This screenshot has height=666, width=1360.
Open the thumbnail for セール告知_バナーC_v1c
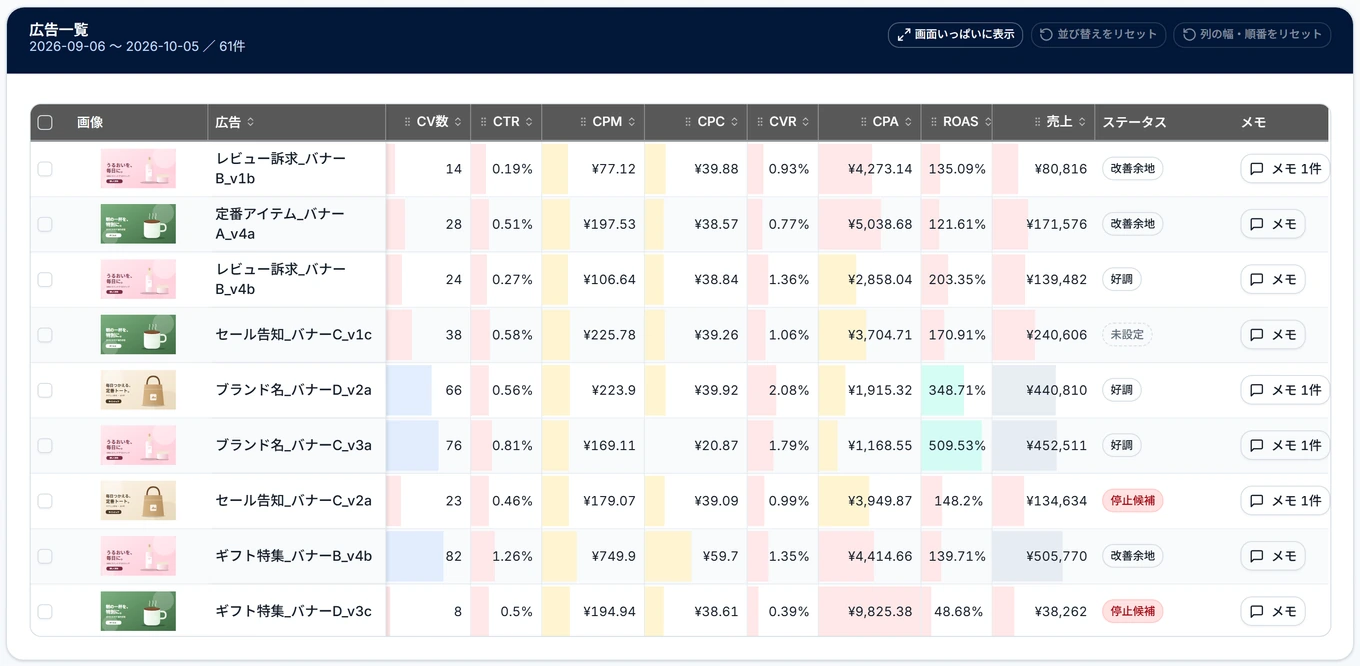click(138, 335)
